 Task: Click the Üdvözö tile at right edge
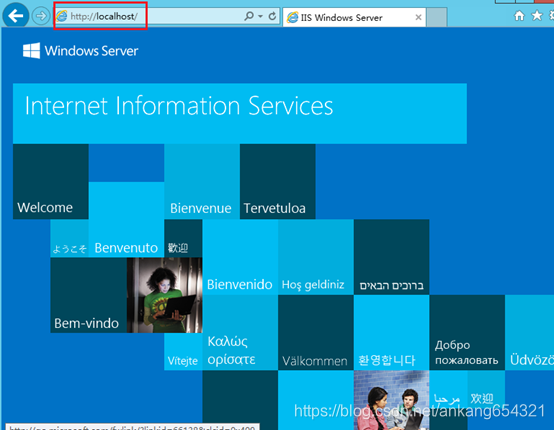tap(530, 333)
